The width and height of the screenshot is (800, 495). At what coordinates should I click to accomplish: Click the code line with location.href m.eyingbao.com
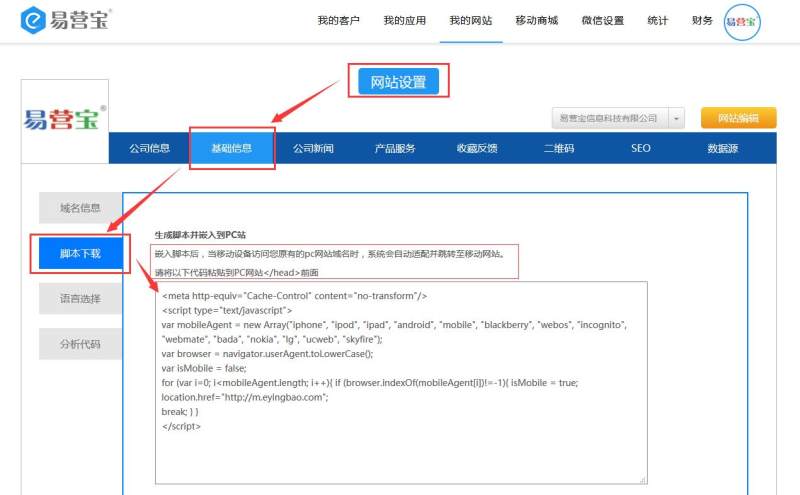click(x=245, y=397)
